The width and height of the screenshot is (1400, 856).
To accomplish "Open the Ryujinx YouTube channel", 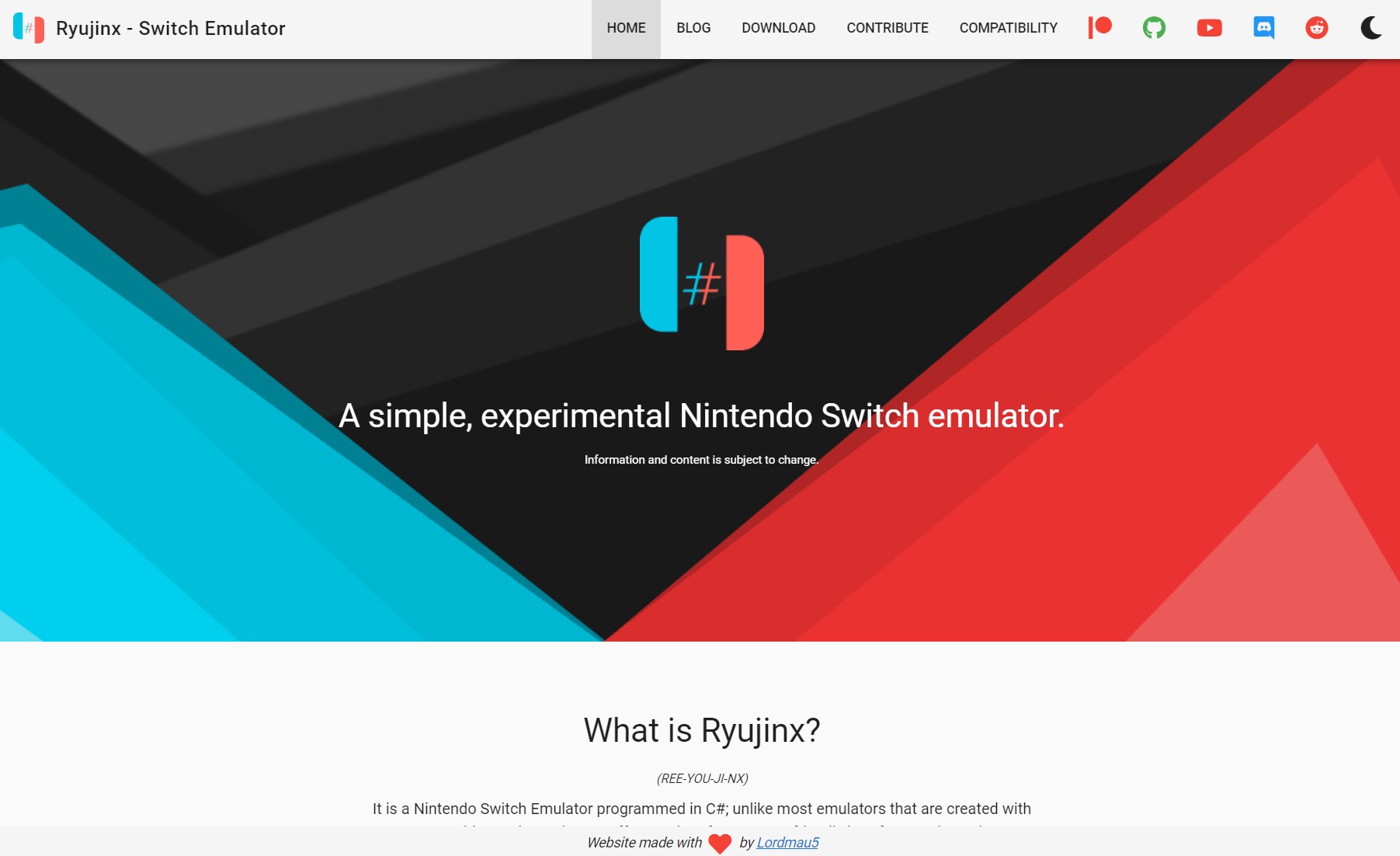I will (x=1208, y=27).
